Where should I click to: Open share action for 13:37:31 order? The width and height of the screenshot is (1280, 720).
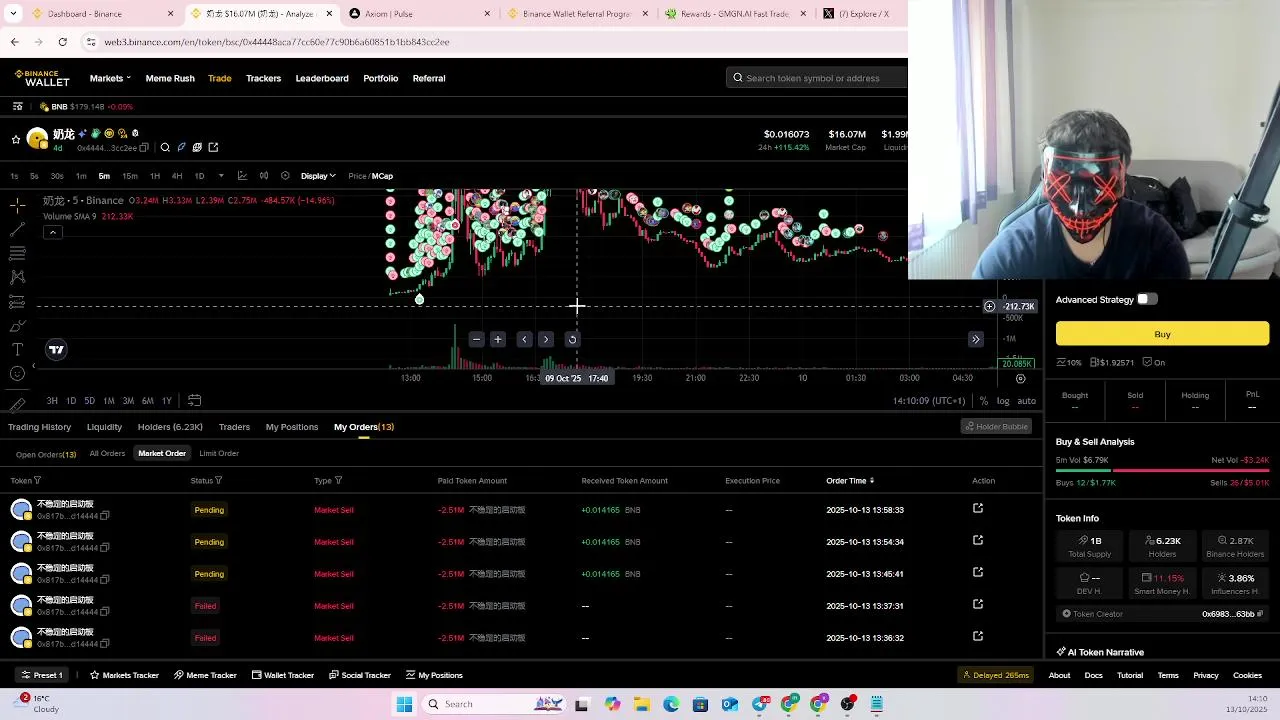click(x=978, y=604)
